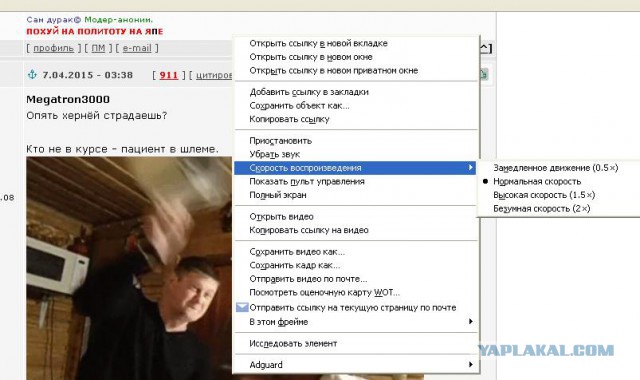Viewport: 640px width, 380px height.
Task: Open link in new tab menu entry
Action: [x=355, y=43]
